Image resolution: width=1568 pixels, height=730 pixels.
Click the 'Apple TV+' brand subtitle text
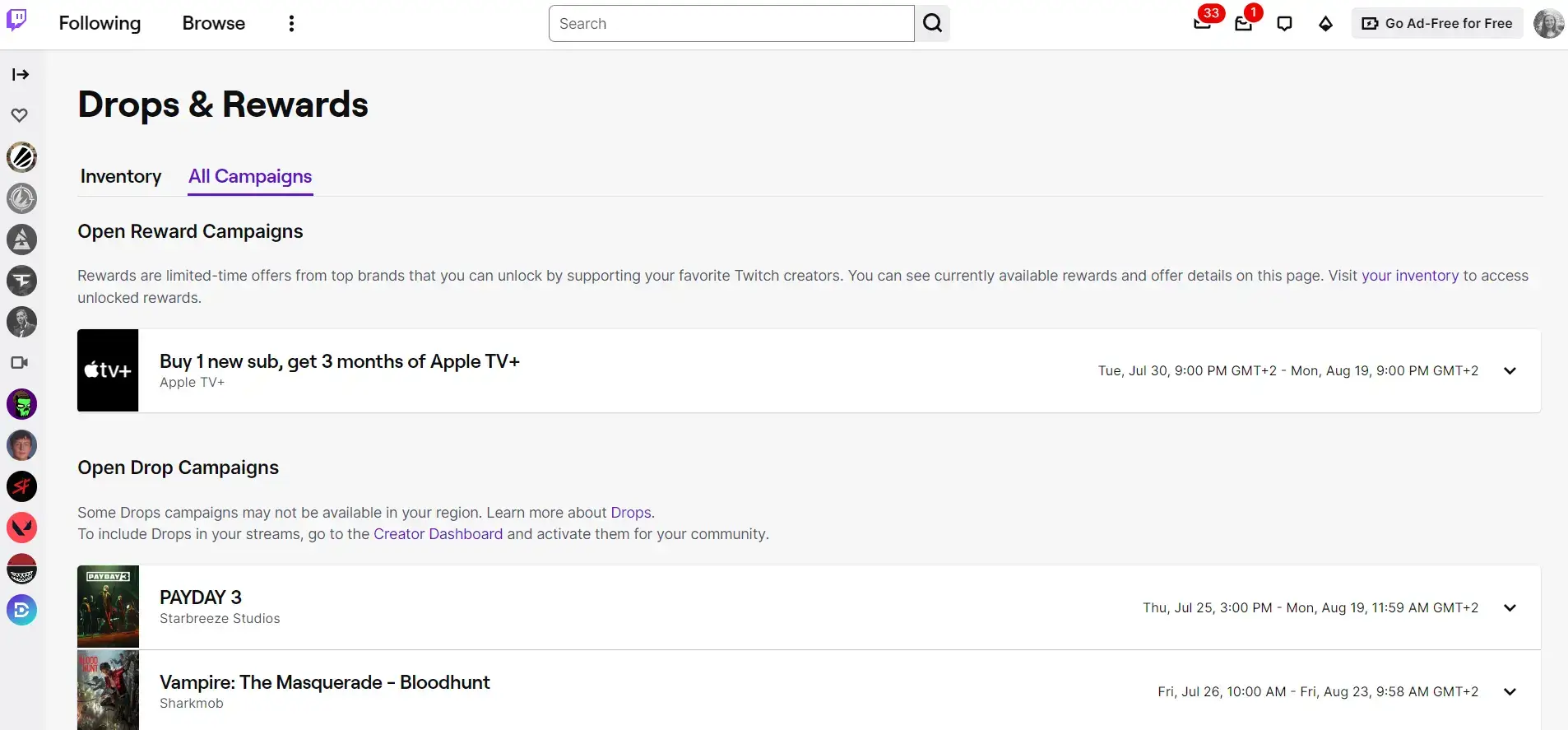click(x=192, y=383)
